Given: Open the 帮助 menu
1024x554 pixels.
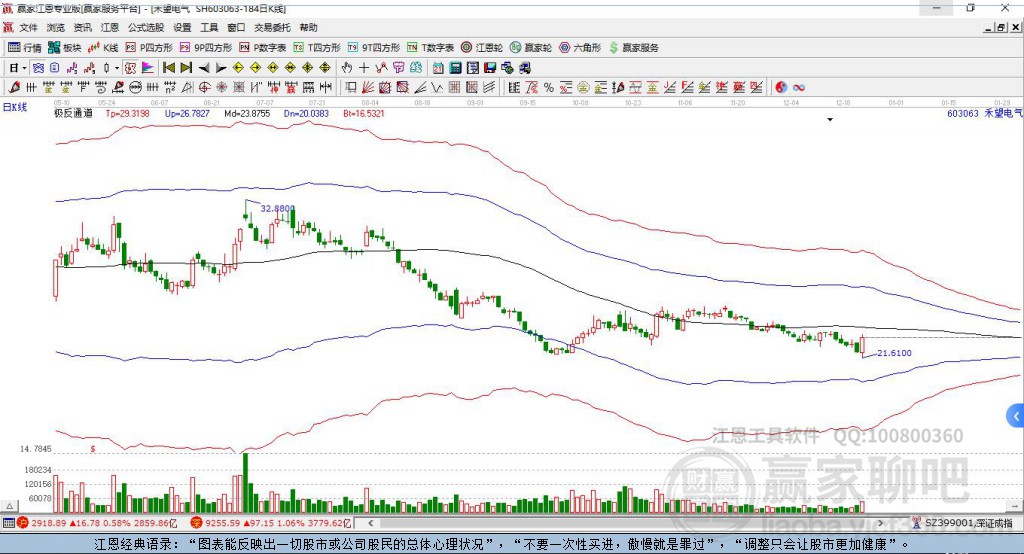Looking at the screenshot, I should pos(308,27).
